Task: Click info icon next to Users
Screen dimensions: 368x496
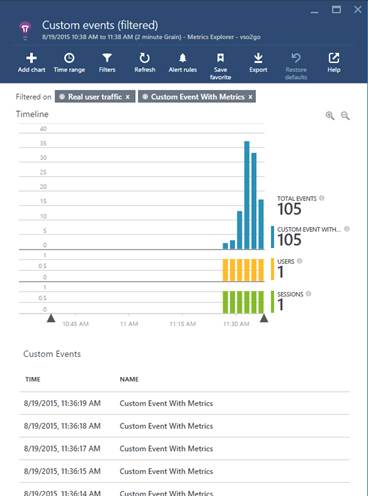Action: 299,261
